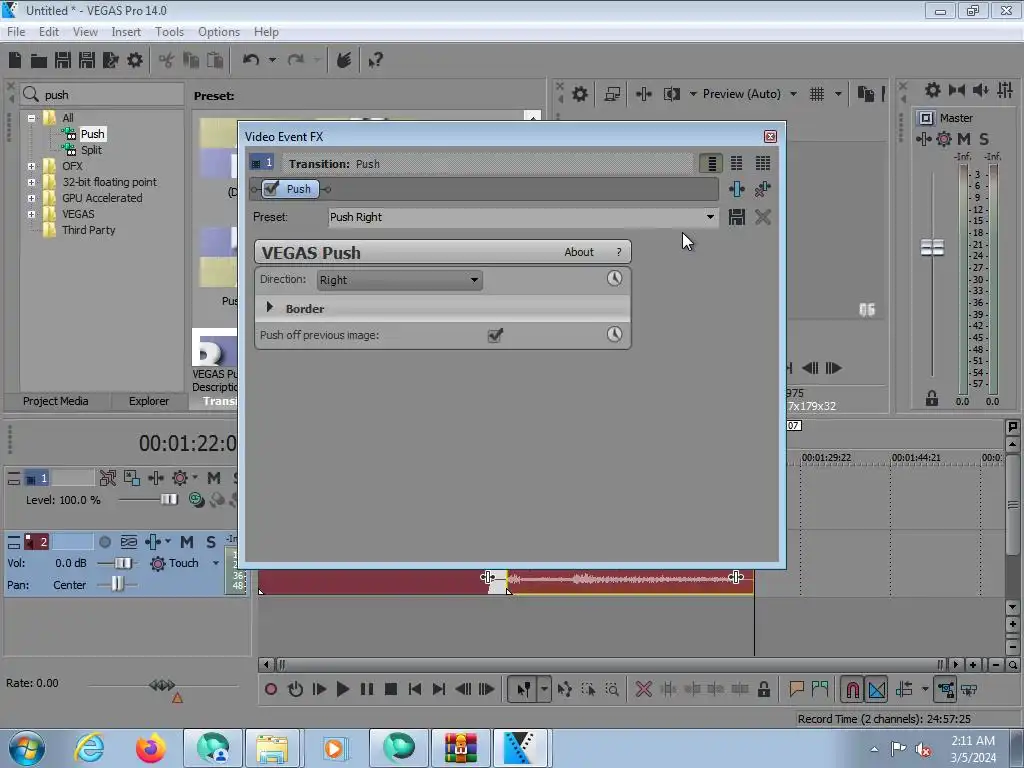Select the Split transition in tree
Viewport: 1024px width, 768px height.
(x=91, y=150)
